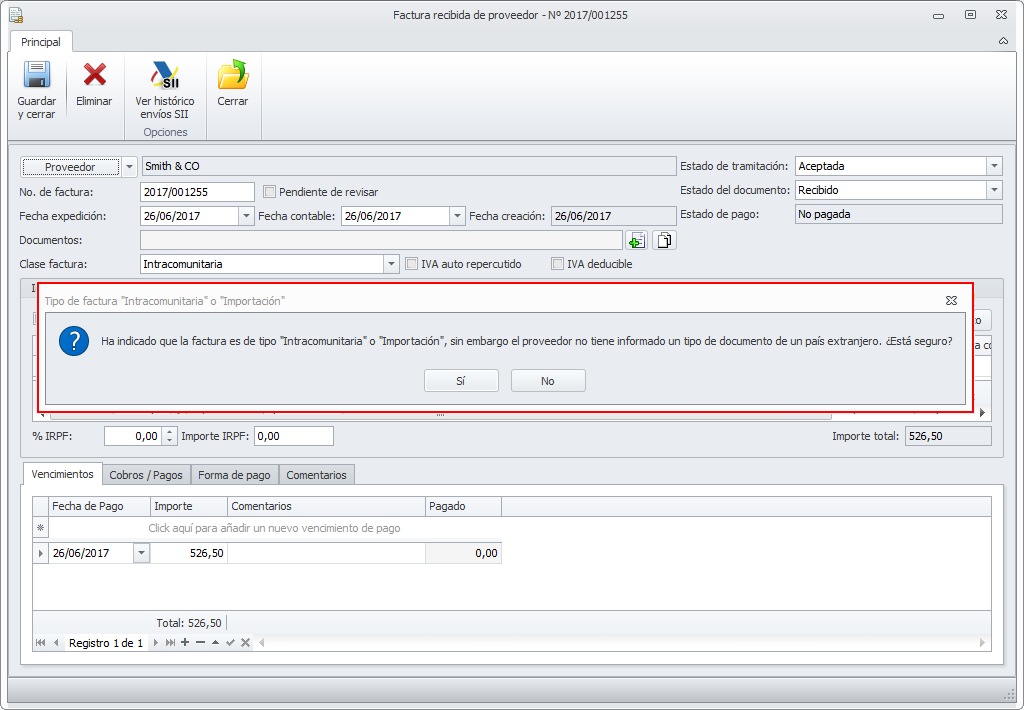Click the red Eliminar delete icon

(x=94, y=76)
